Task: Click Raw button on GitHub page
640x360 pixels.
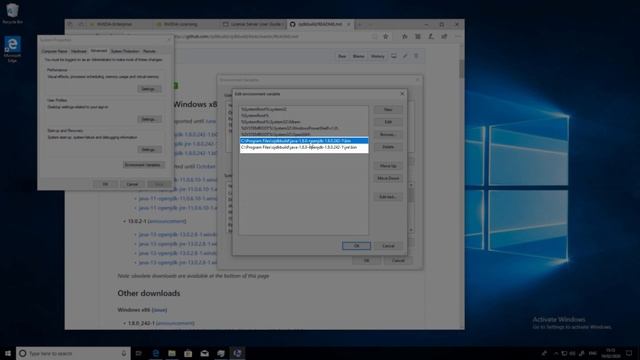Action: click(x=342, y=56)
